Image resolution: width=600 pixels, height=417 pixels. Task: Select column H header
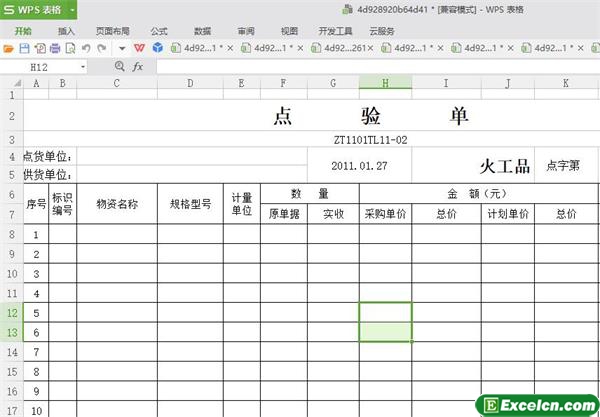pos(385,83)
